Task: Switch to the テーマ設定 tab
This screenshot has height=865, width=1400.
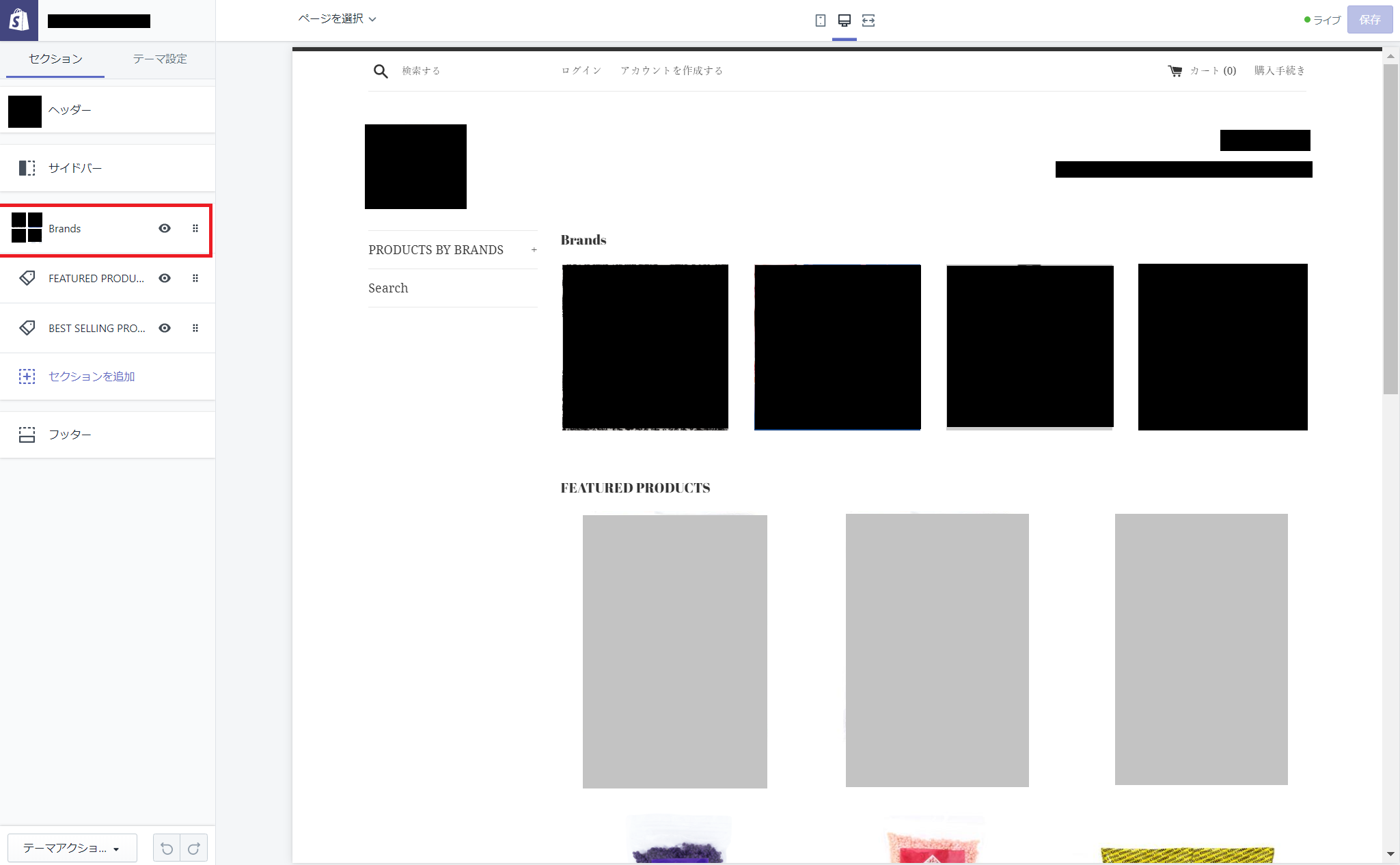Action: (x=160, y=59)
